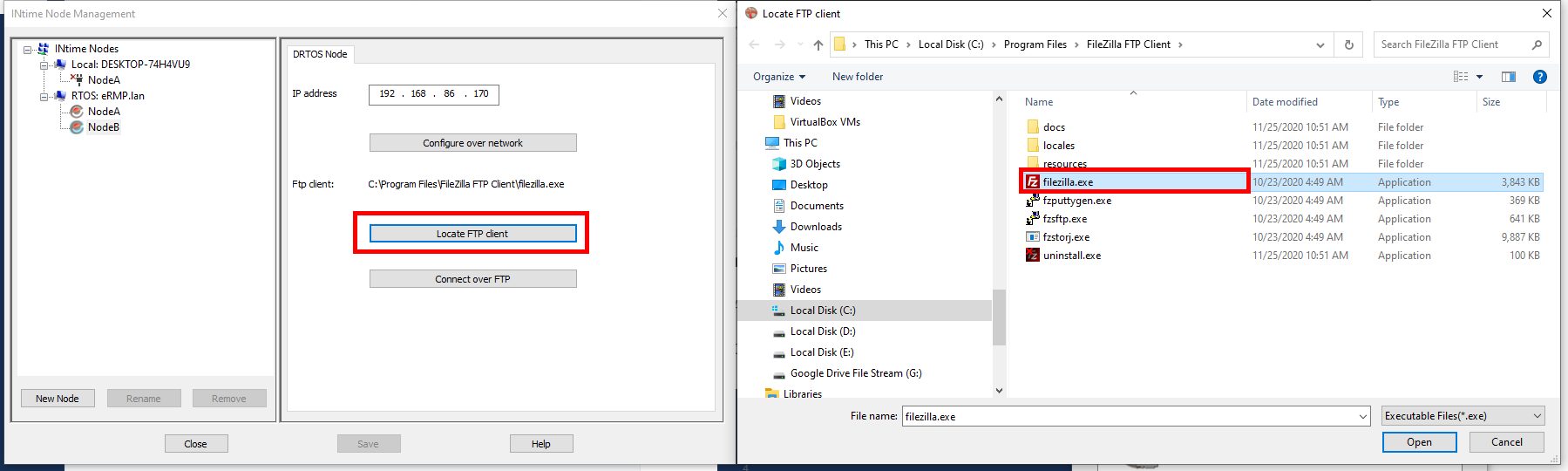Image resolution: width=1568 pixels, height=471 pixels.
Task: Refresh the FileZilla FTP Client folder
Action: tap(1349, 44)
